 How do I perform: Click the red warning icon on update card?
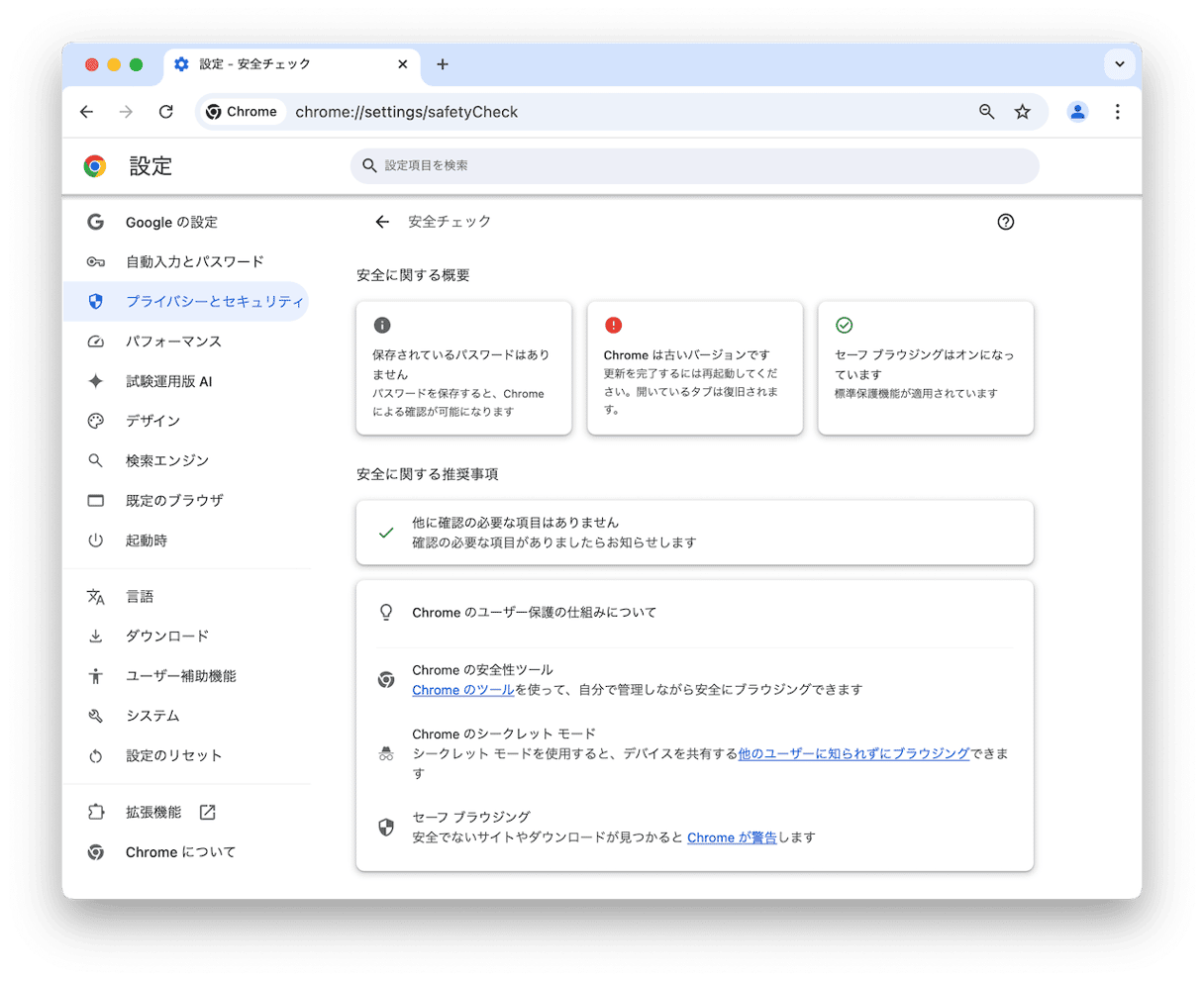point(613,325)
